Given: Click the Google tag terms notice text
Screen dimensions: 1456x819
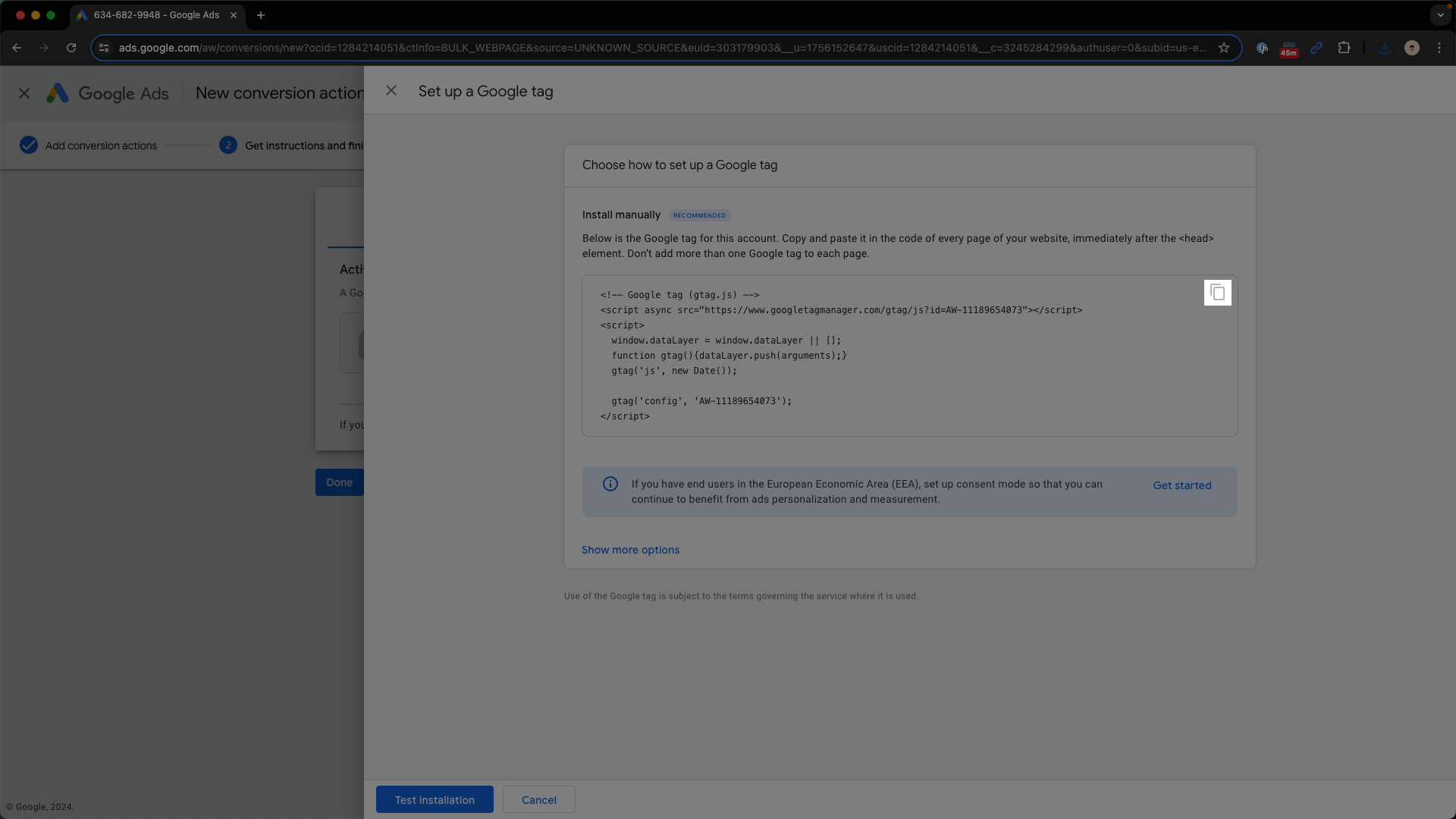Looking at the screenshot, I should point(741,596).
